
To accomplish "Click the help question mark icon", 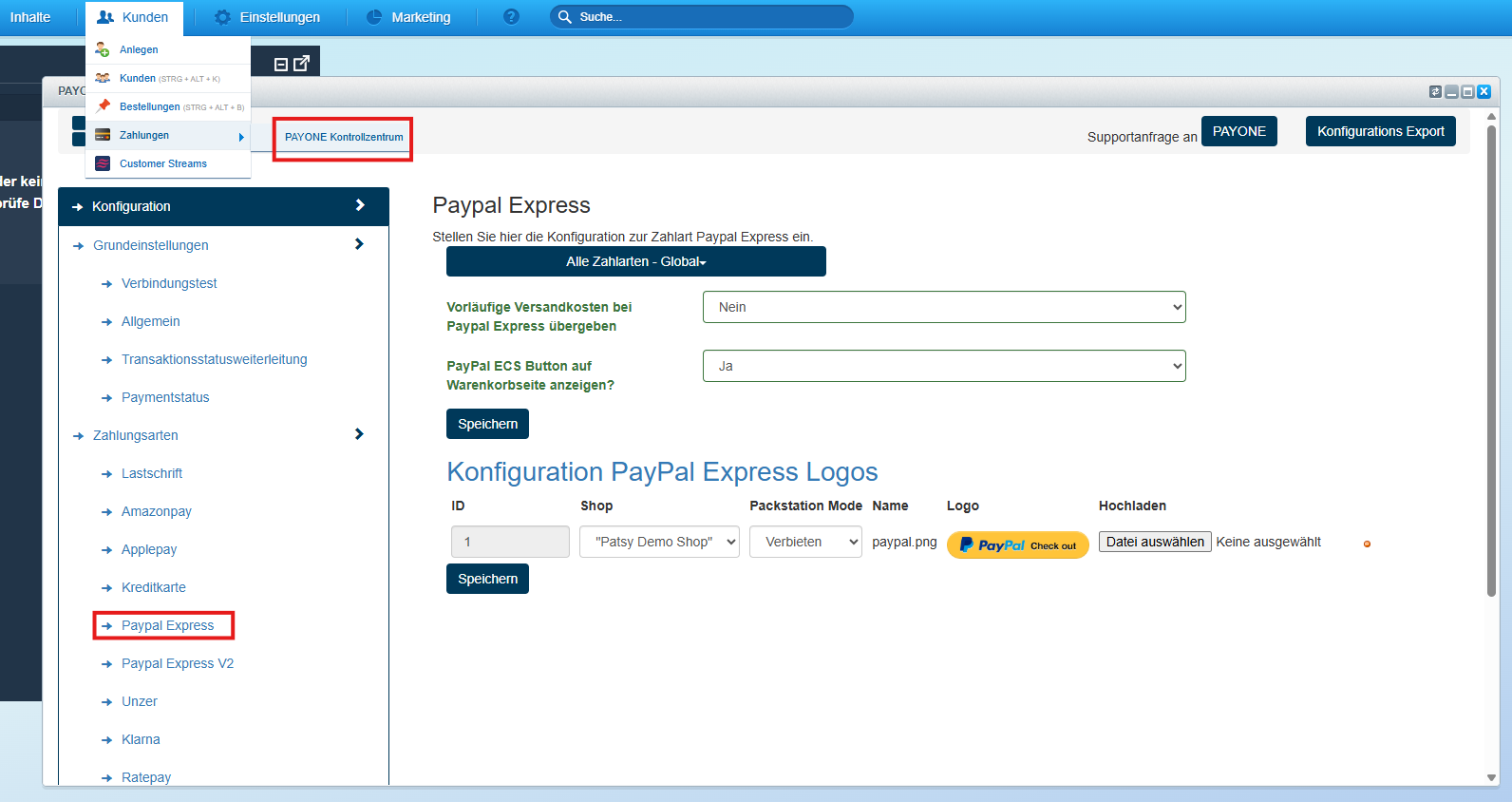I will pyautogui.click(x=511, y=17).
